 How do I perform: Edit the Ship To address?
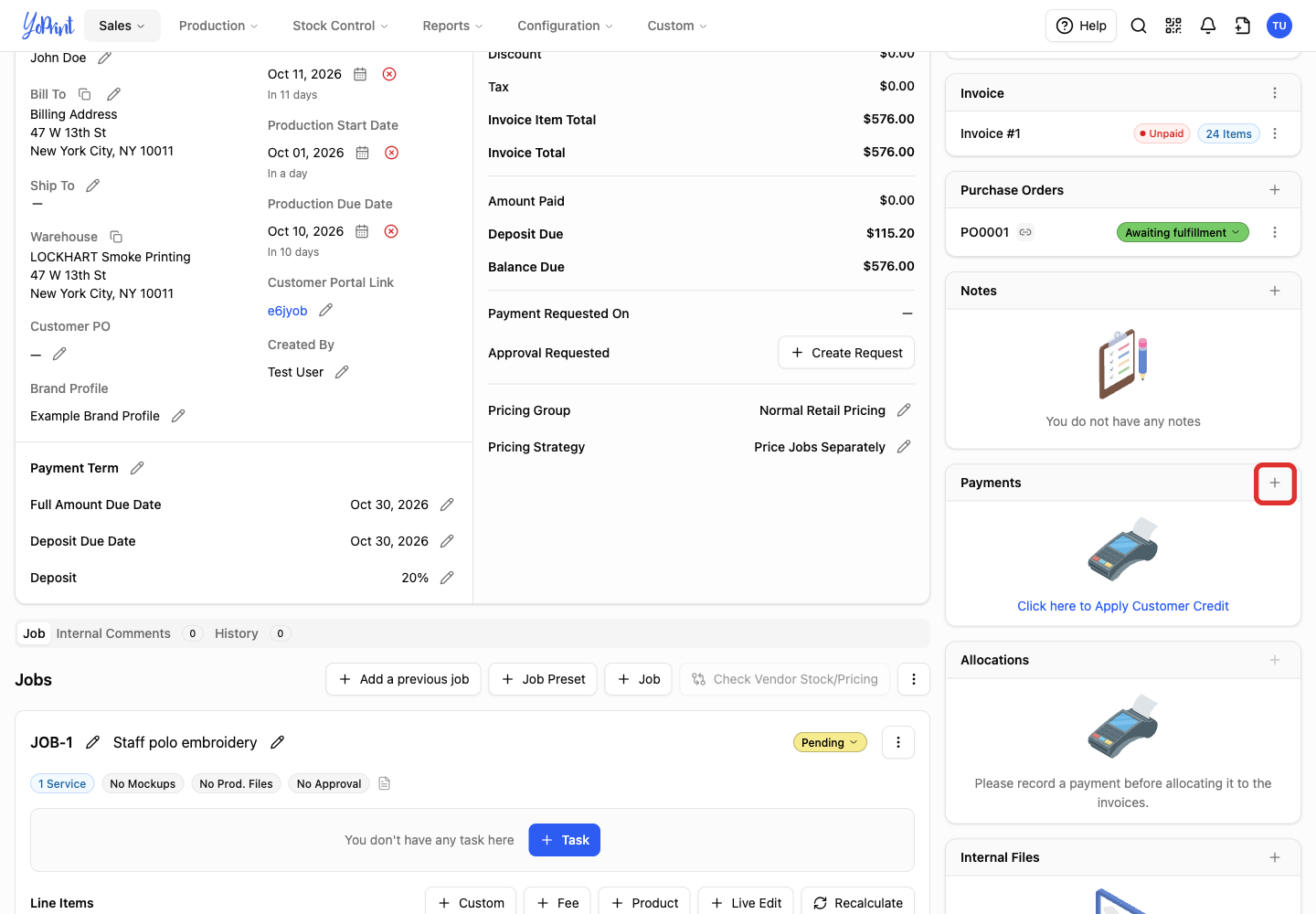click(93, 186)
